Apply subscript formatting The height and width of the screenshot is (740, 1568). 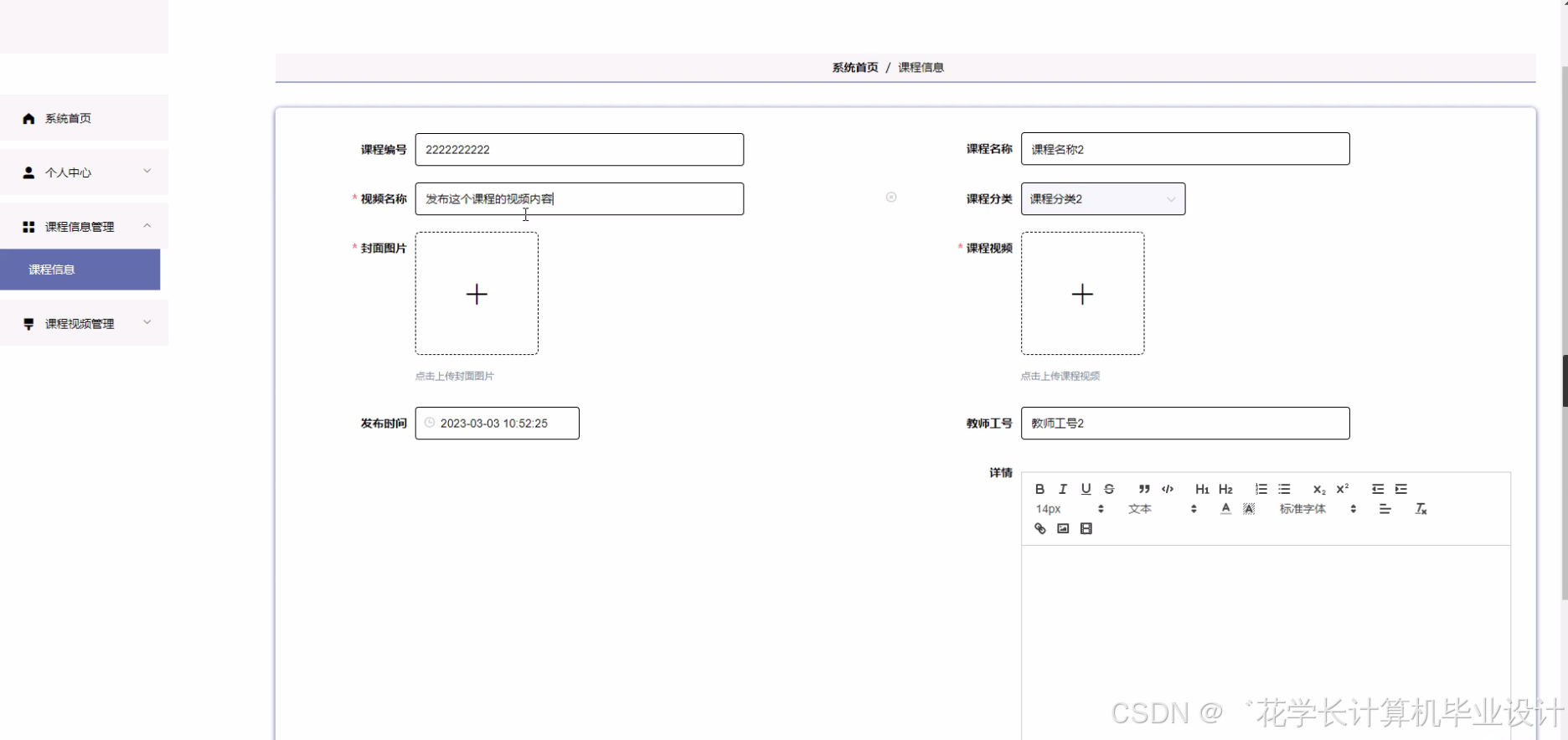coord(1318,489)
